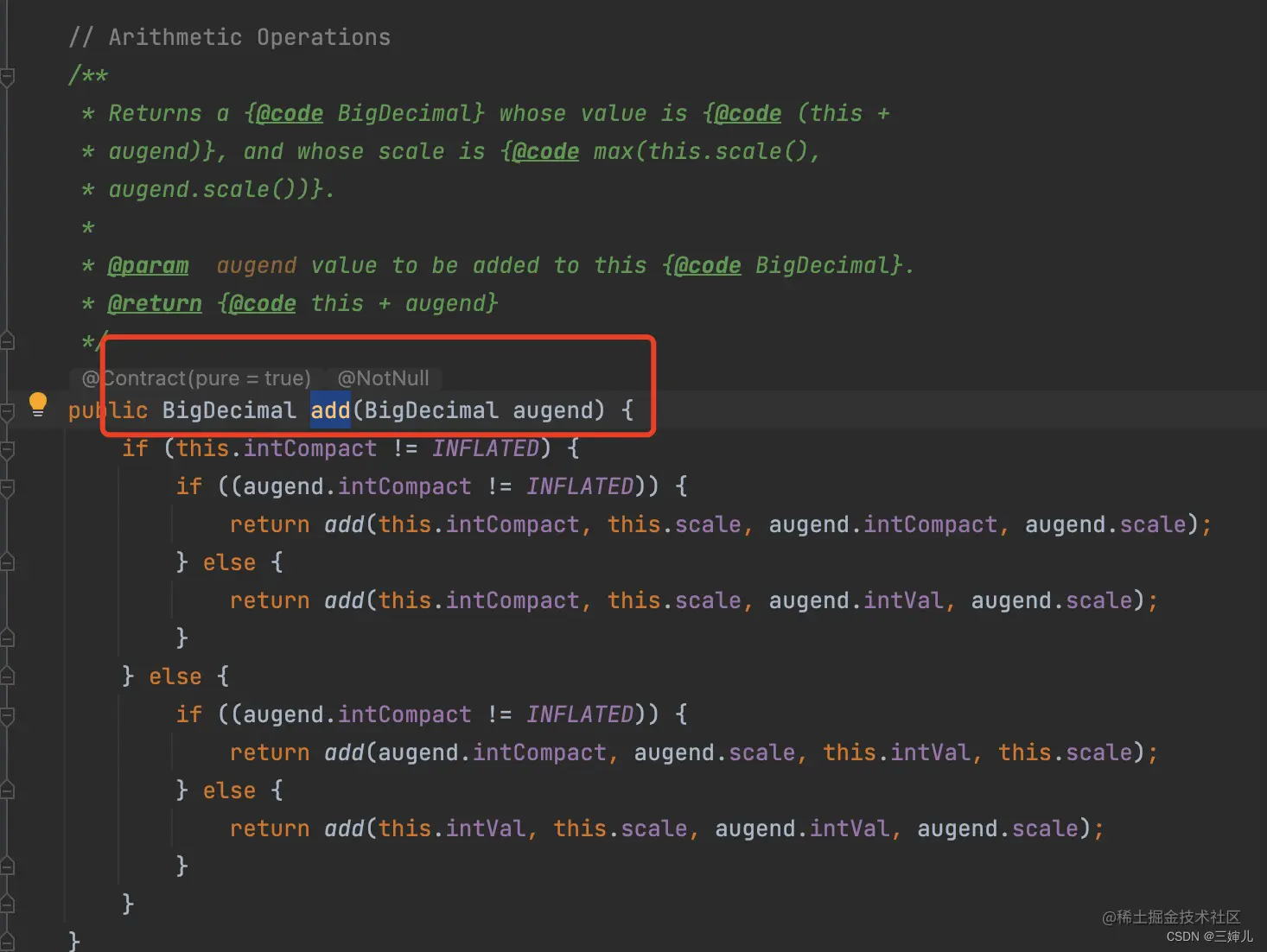Screen dimensions: 1267x952
Task: Click the yellow intention lightbulb icon
Action: 38,404
